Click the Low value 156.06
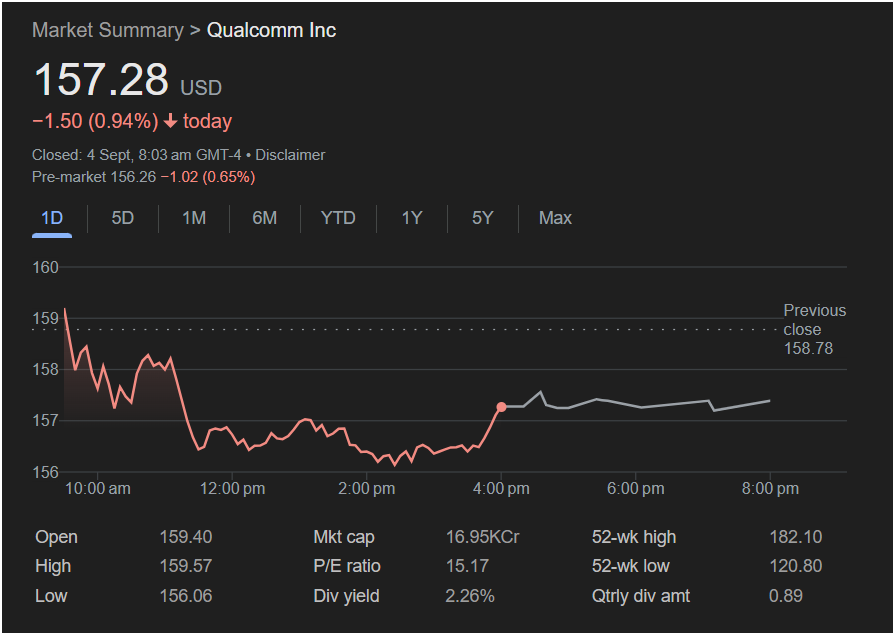This screenshot has height=635, width=895. [186, 596]
